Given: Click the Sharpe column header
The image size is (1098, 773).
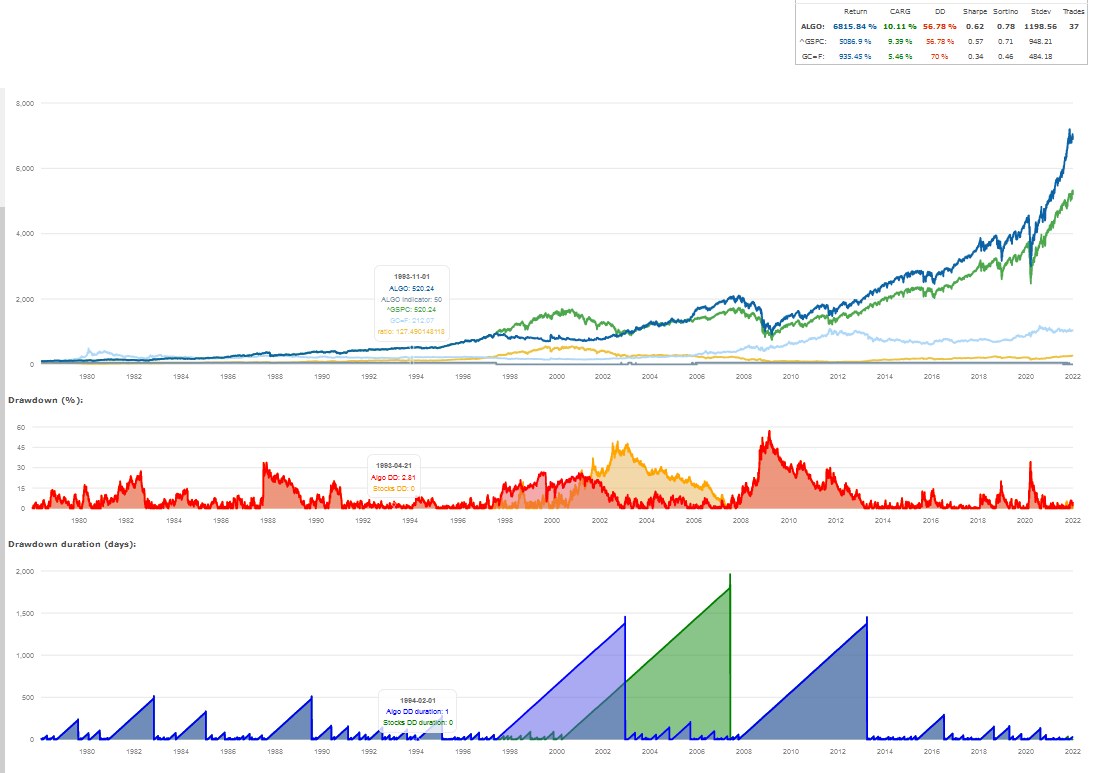Looking at the screenshot, I should click(x=975, y=12).
